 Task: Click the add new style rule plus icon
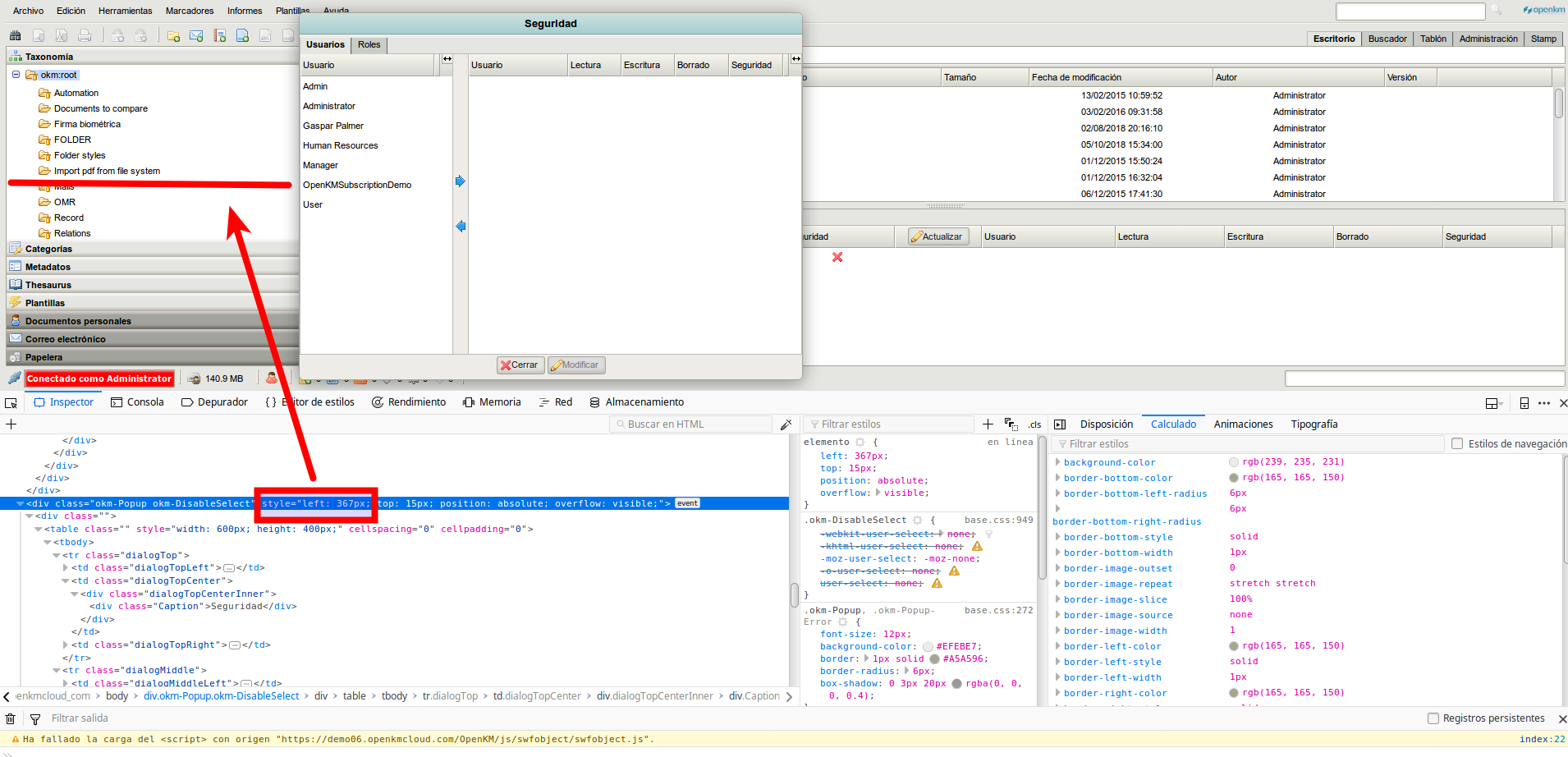pos(988,424)
